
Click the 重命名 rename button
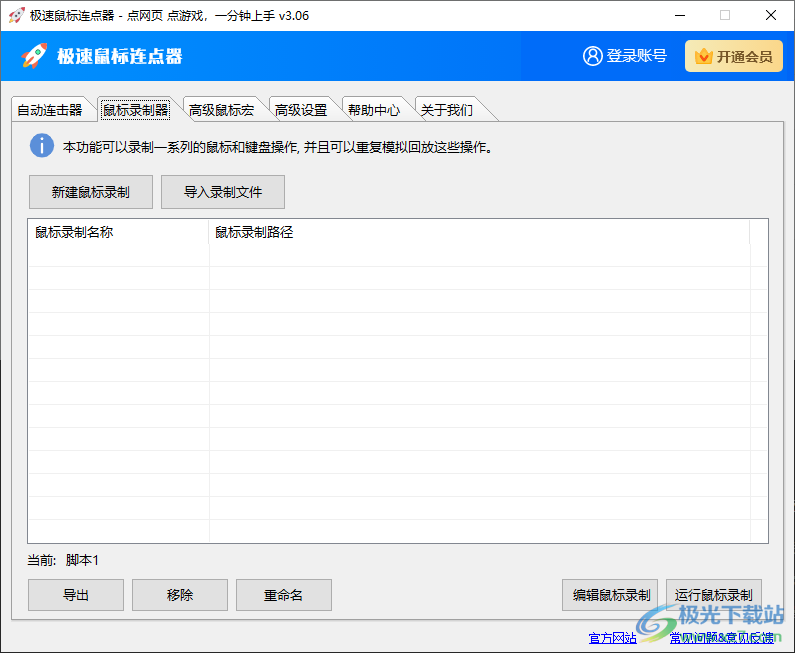tap(284, 595)
